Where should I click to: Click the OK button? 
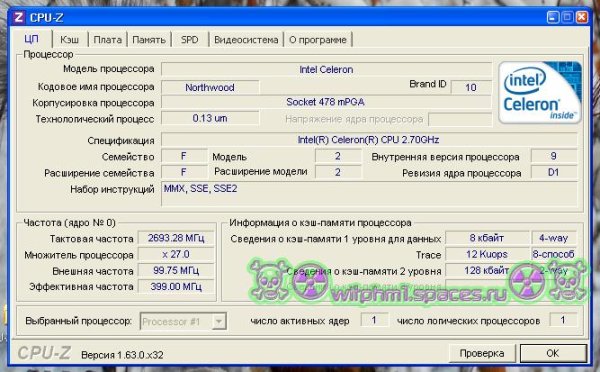click(553, 353)
